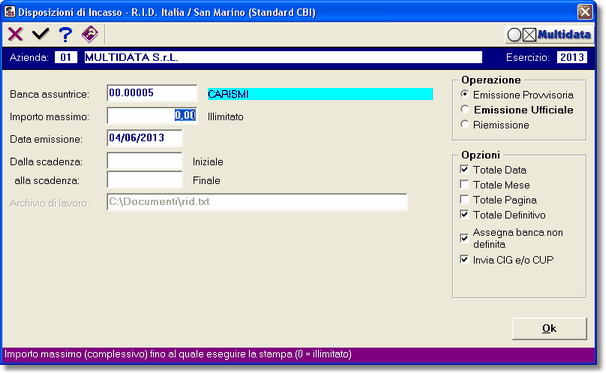The width and height of the screenshot is (606, 374).
Task: Click the purple diamond book toolbar icon
Action: (90, 34)
